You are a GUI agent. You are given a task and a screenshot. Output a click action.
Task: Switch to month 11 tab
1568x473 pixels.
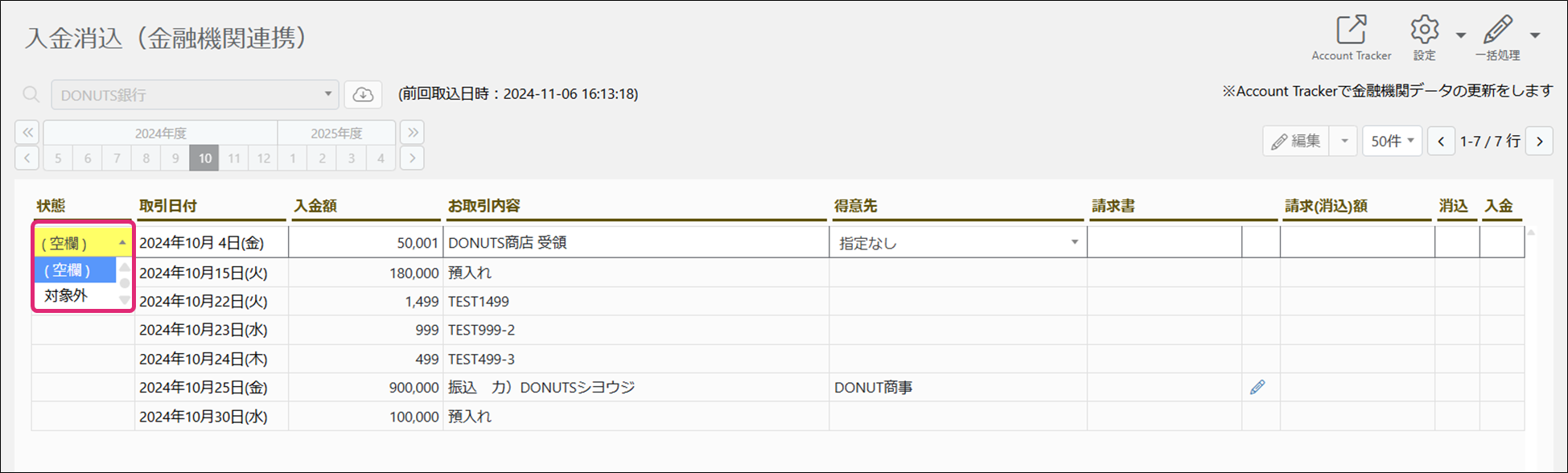(x=234, y=158)
